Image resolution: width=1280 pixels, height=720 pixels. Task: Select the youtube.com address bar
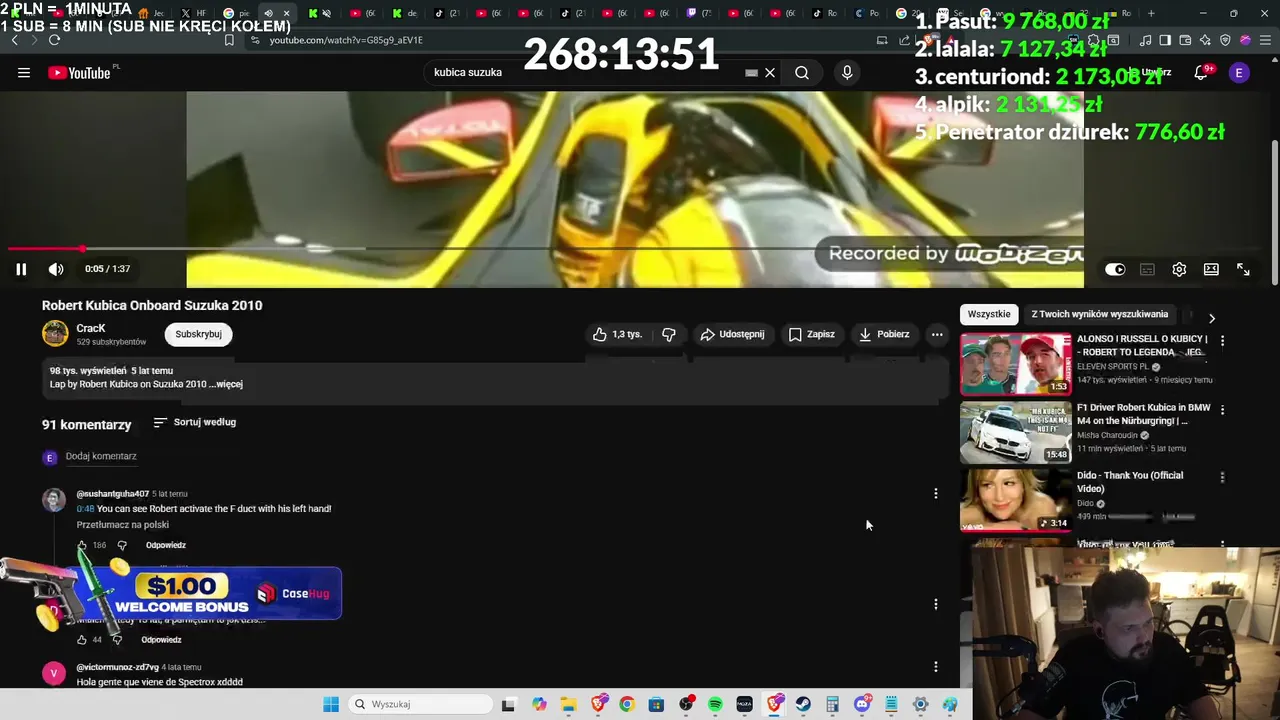pyautogui.click(x=345, y=40)
